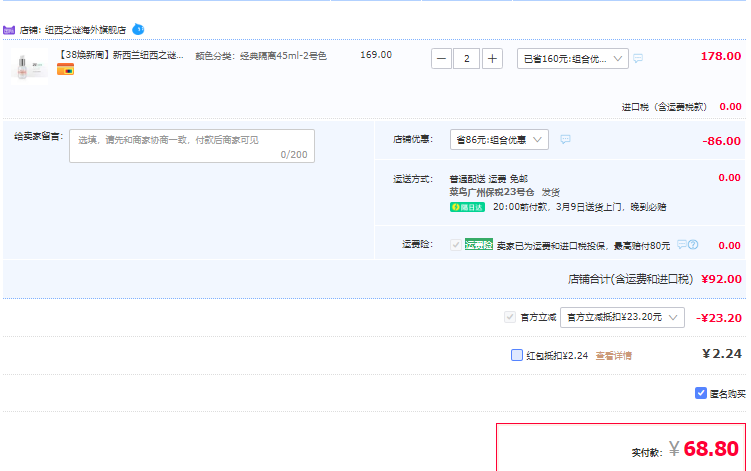751x471 pixels.
Task: Click the store name 纽西之谜海外旗舰店
Action: 85,30
